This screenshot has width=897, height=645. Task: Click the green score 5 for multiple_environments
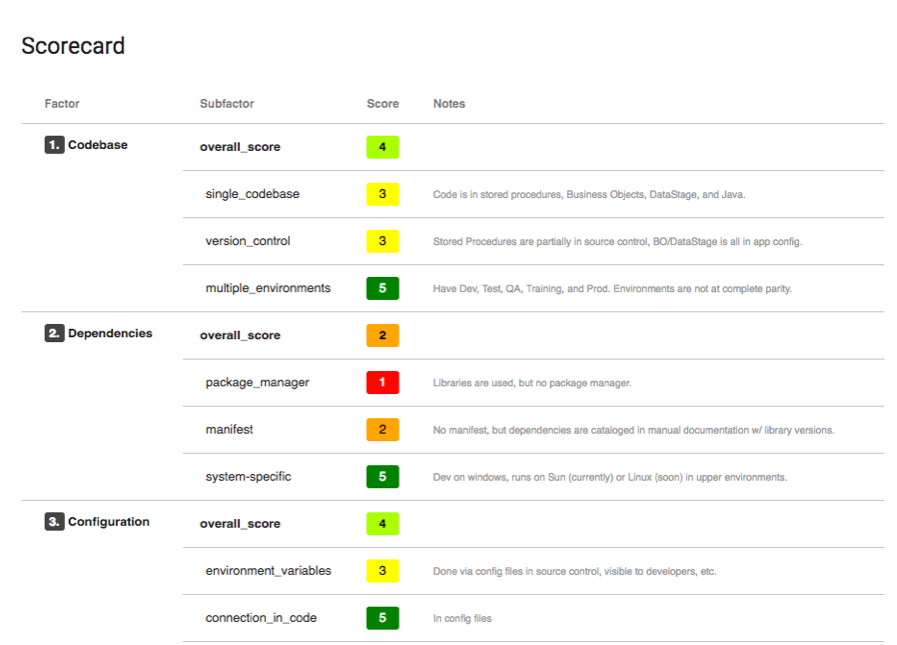383,288
